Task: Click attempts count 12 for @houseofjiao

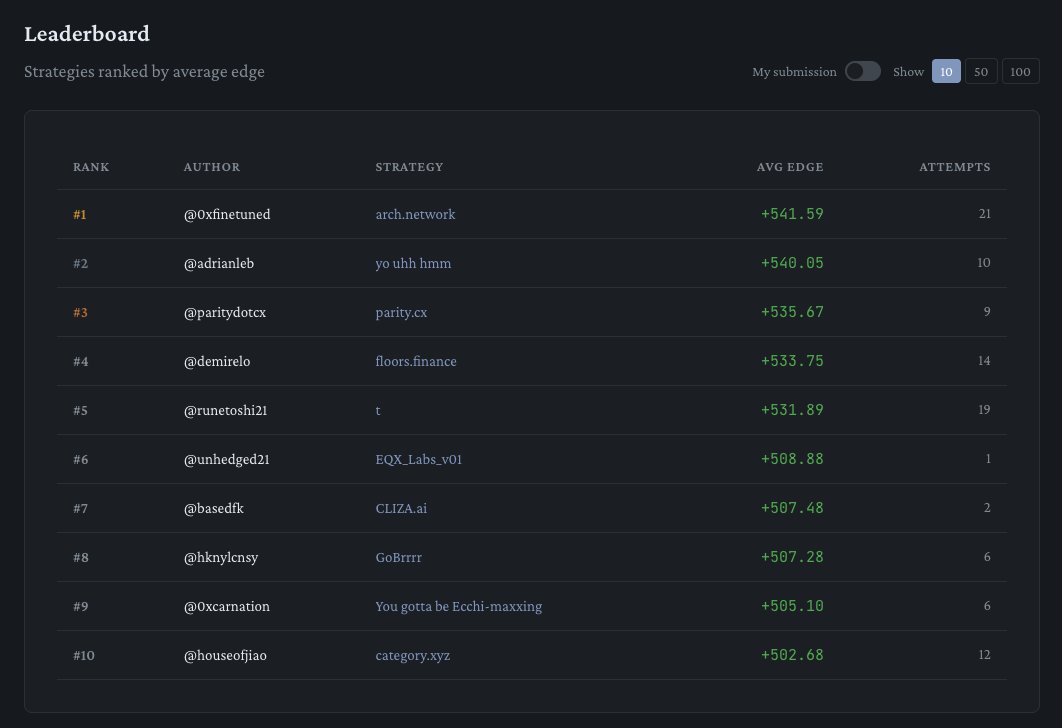Action: point(984,654)
